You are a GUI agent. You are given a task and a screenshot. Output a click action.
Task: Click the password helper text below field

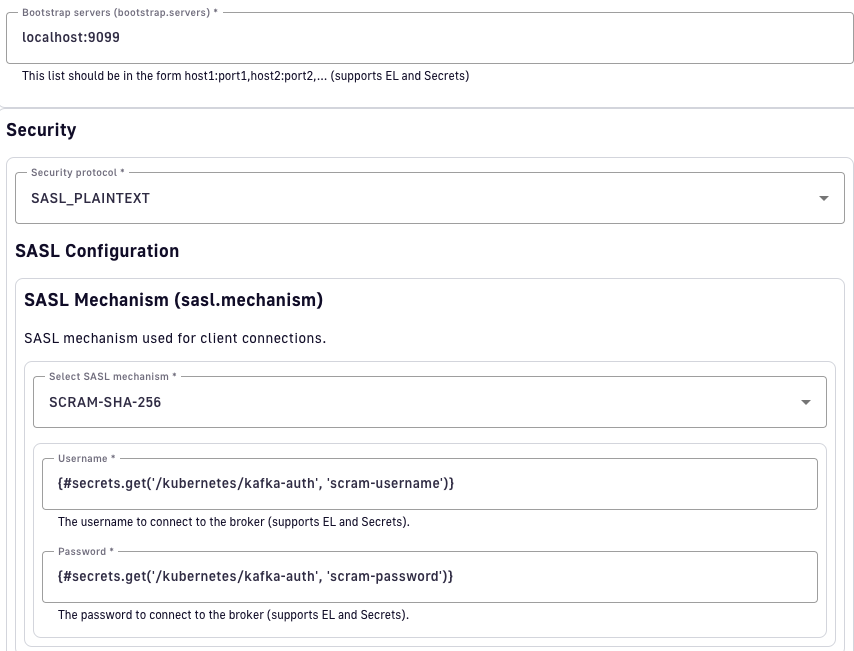coord(233,615)
